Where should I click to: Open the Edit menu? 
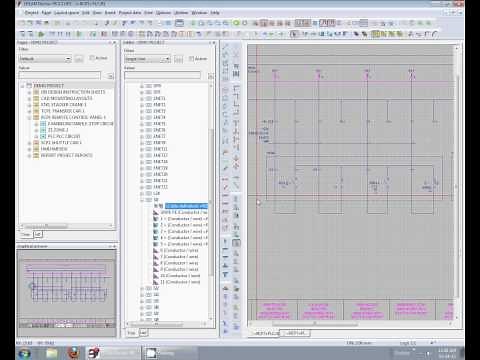click(x=86, y=13)
